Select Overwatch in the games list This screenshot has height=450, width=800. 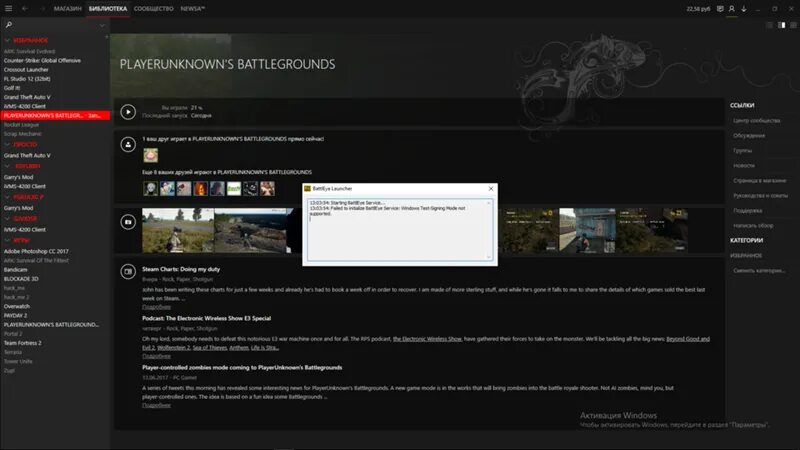(17, 306)
